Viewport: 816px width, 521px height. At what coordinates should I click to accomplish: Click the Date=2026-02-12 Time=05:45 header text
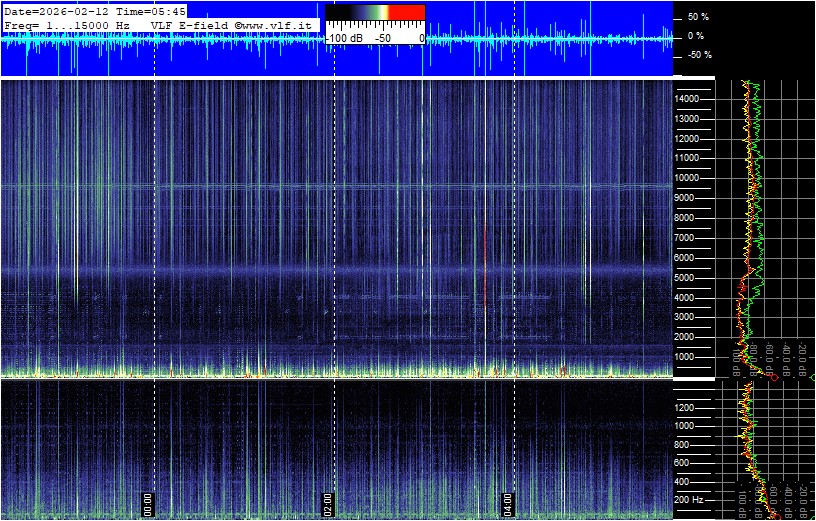click(x=95, y=10)
